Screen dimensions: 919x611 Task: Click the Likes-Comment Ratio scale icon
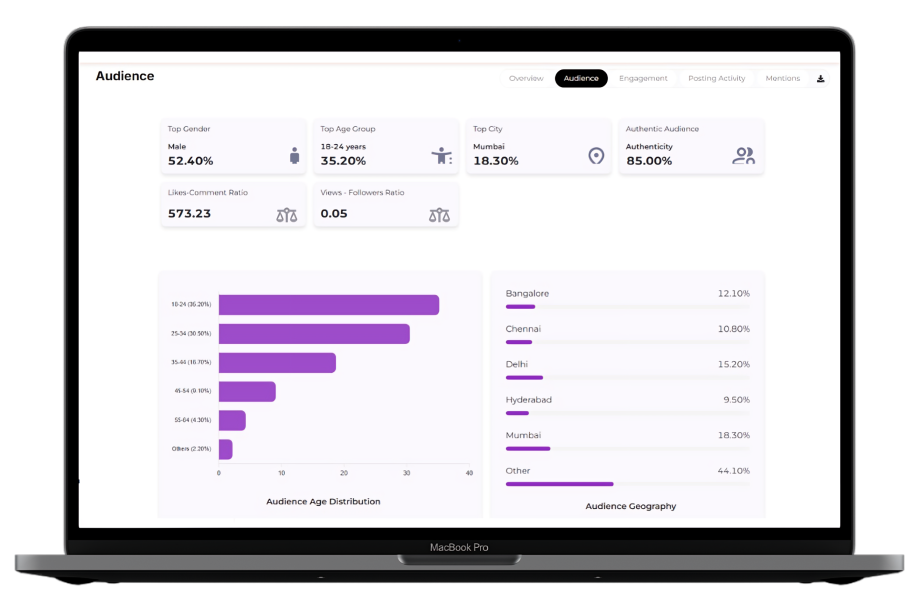[x=287, y=214]
